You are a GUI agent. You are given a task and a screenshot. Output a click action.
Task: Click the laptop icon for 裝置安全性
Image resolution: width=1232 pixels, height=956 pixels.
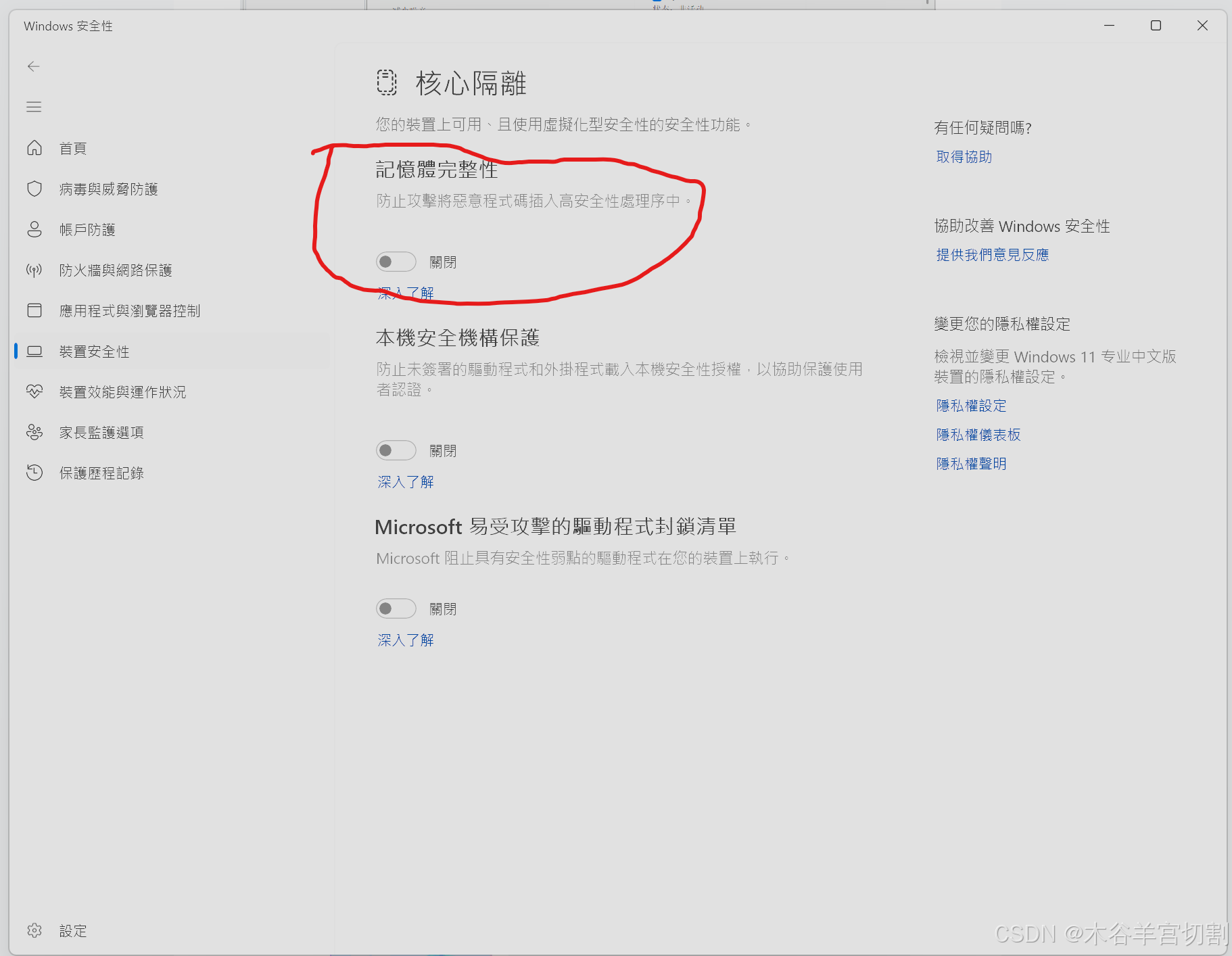coord(34,352)
